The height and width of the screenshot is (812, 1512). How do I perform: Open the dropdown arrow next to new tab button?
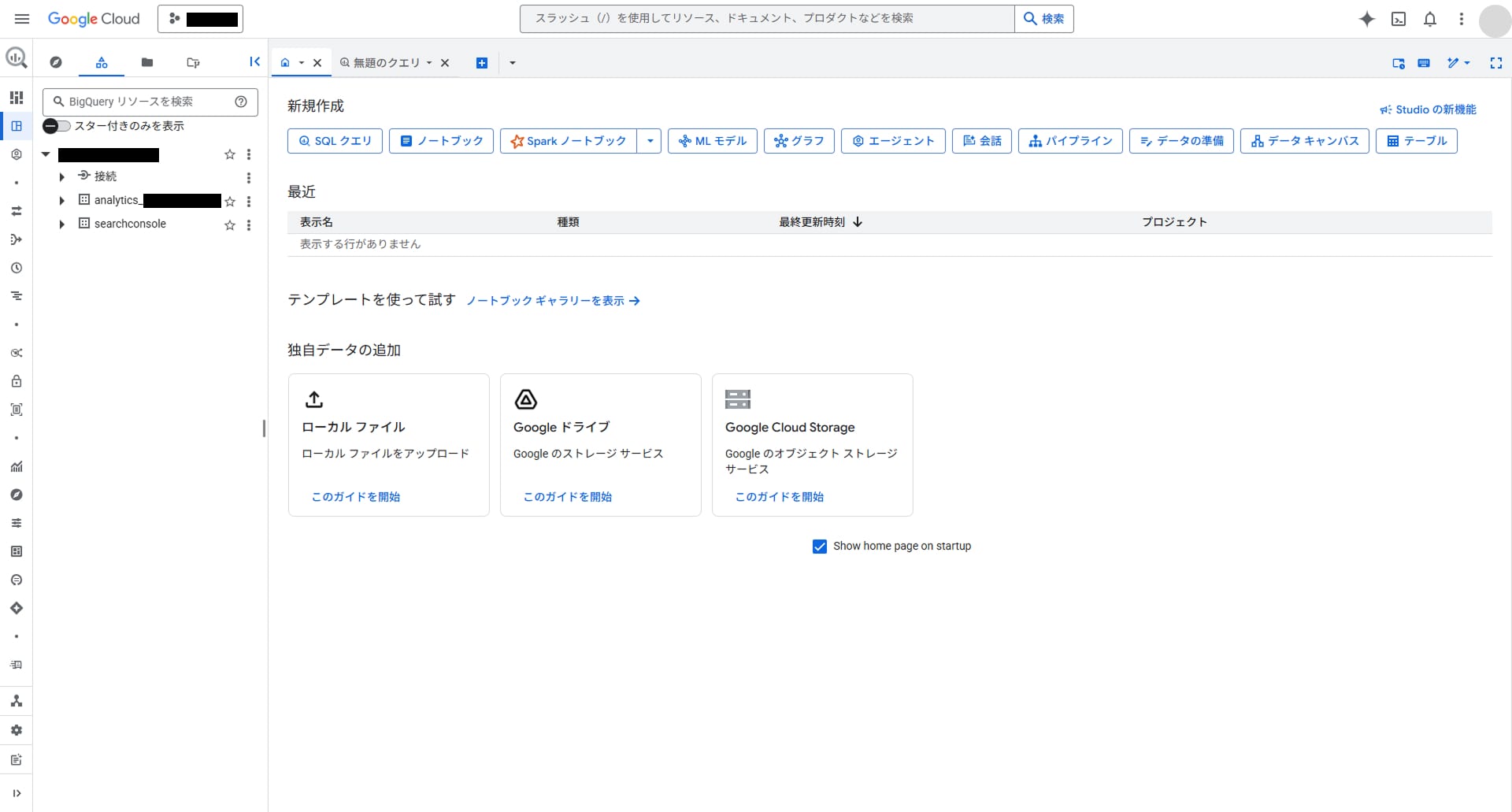tap(513, 63)
